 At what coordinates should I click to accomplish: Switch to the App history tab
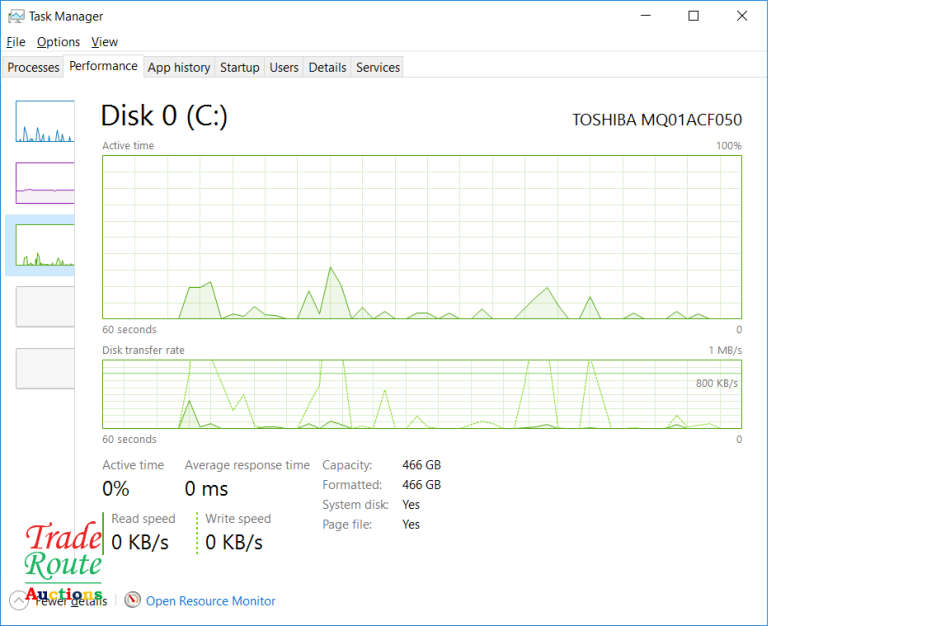click(179, 67)
